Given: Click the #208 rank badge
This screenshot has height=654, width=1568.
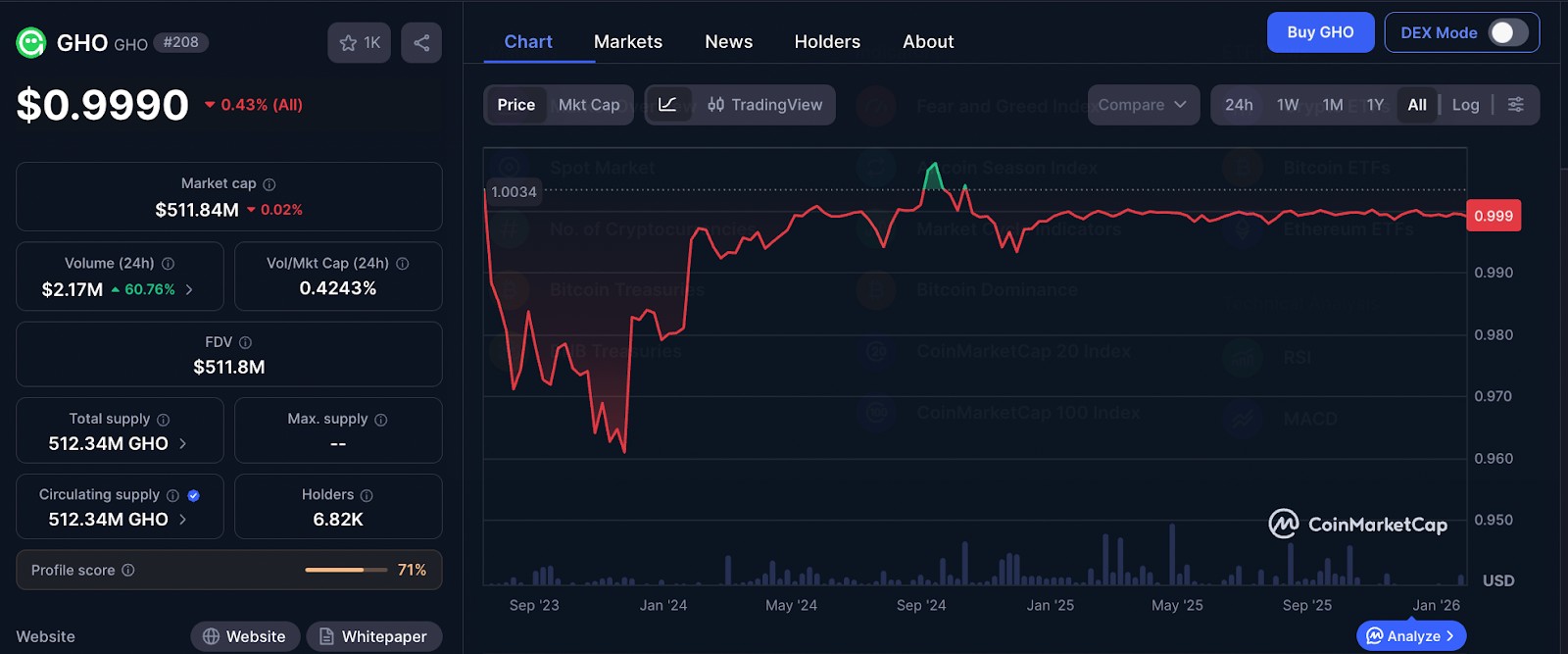Looking at the screenshot, I should (181, 42).
